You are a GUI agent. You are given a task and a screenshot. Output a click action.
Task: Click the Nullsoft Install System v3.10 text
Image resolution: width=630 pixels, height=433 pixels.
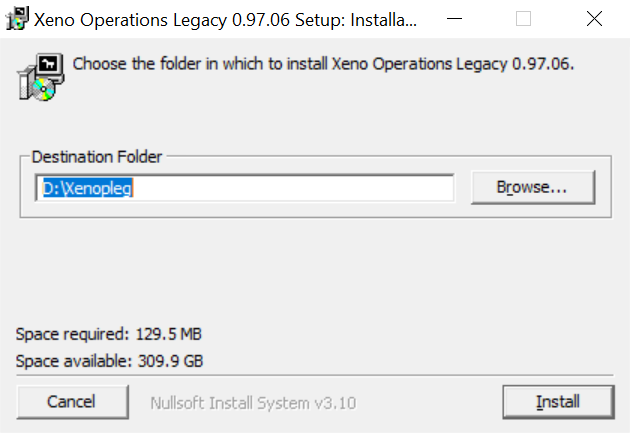click(253, 403)
